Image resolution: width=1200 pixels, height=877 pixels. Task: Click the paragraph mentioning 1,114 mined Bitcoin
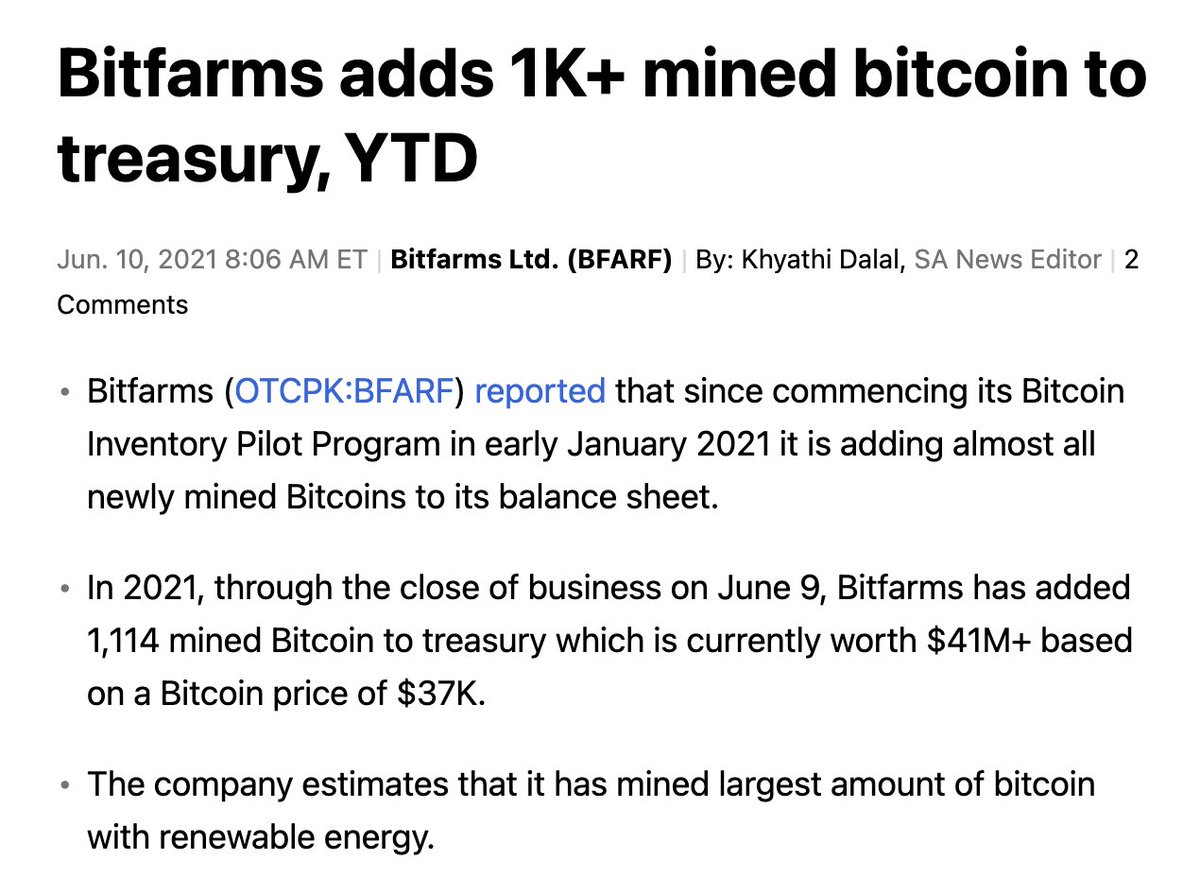pyautogui.click(x=609, y=639)
